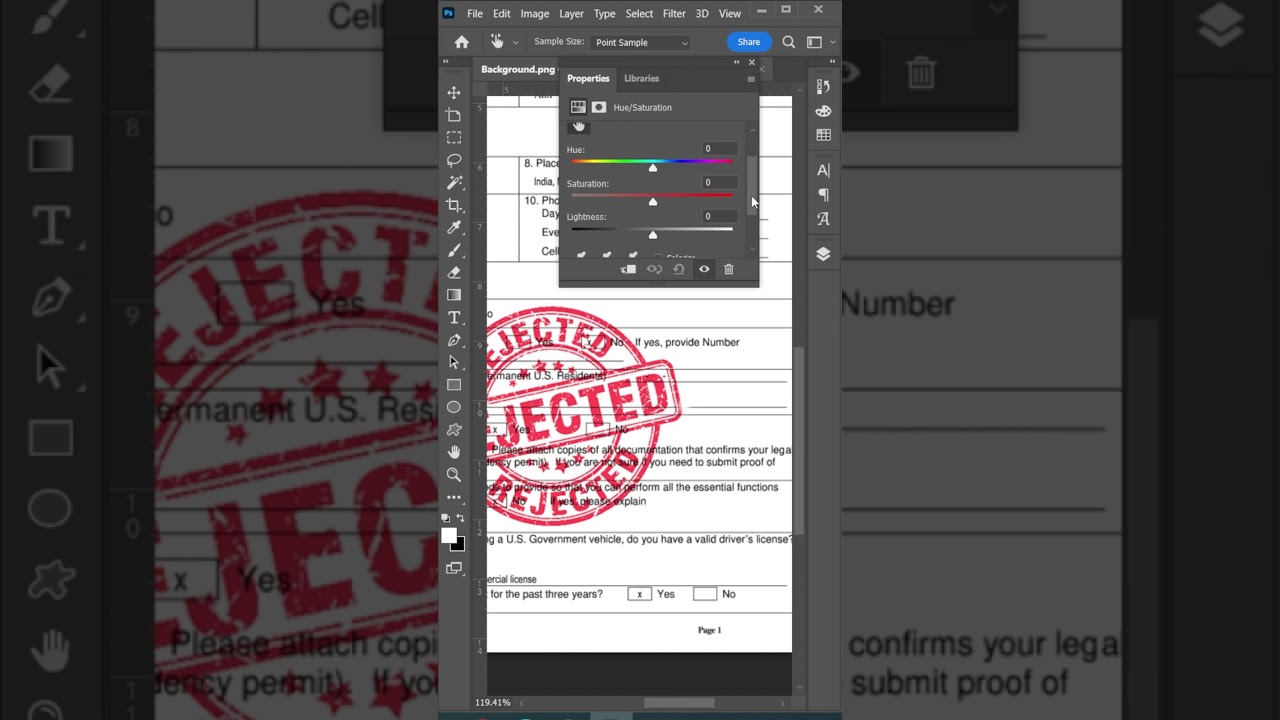Select the Zoom tool
1280x720 pixels.
coord(454,475)
